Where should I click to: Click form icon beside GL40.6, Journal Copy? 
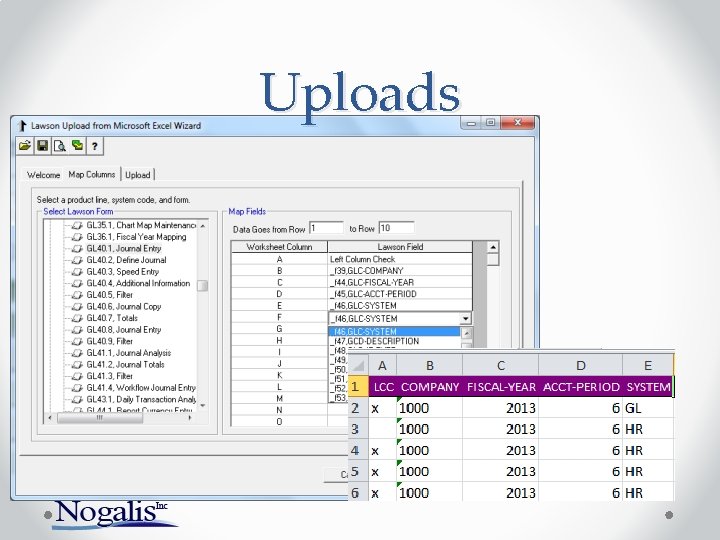(x=78, y=307)
